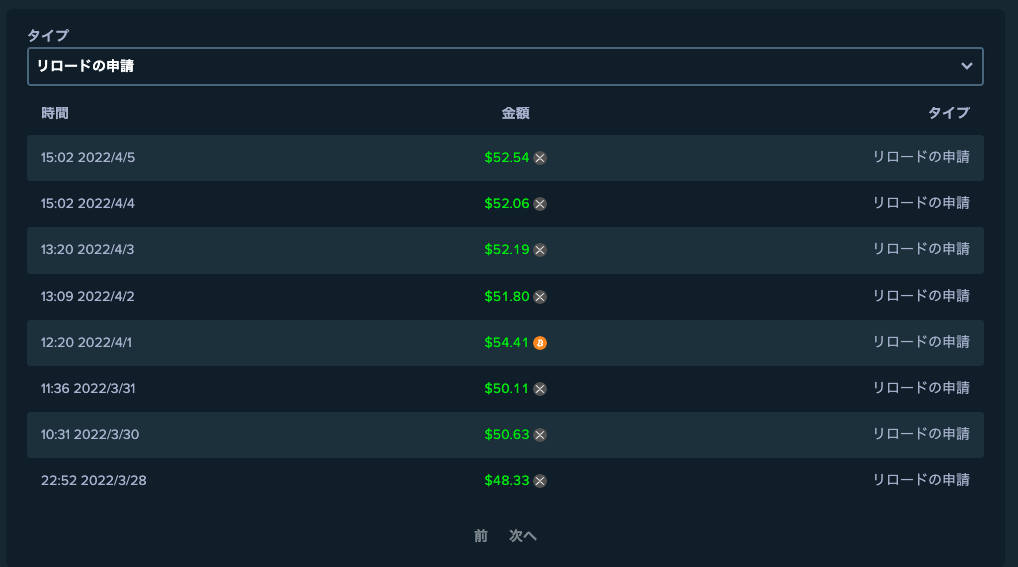Image resolution: width=1018 pixels, height=567 pixels.
Task: Select the row dated 13:09 2022/4/2
Action: click(x=505, y=297)
